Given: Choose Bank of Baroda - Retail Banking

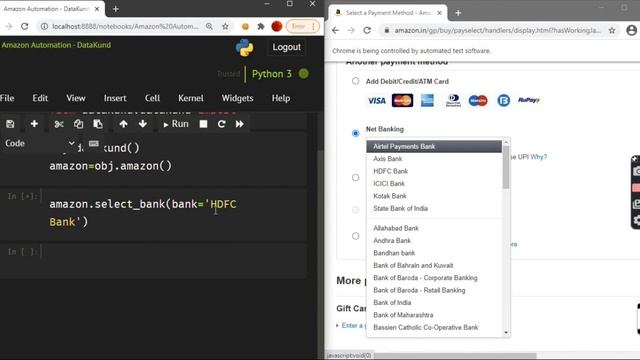Looking at the screenshot, I should click(x=434, y=290).
